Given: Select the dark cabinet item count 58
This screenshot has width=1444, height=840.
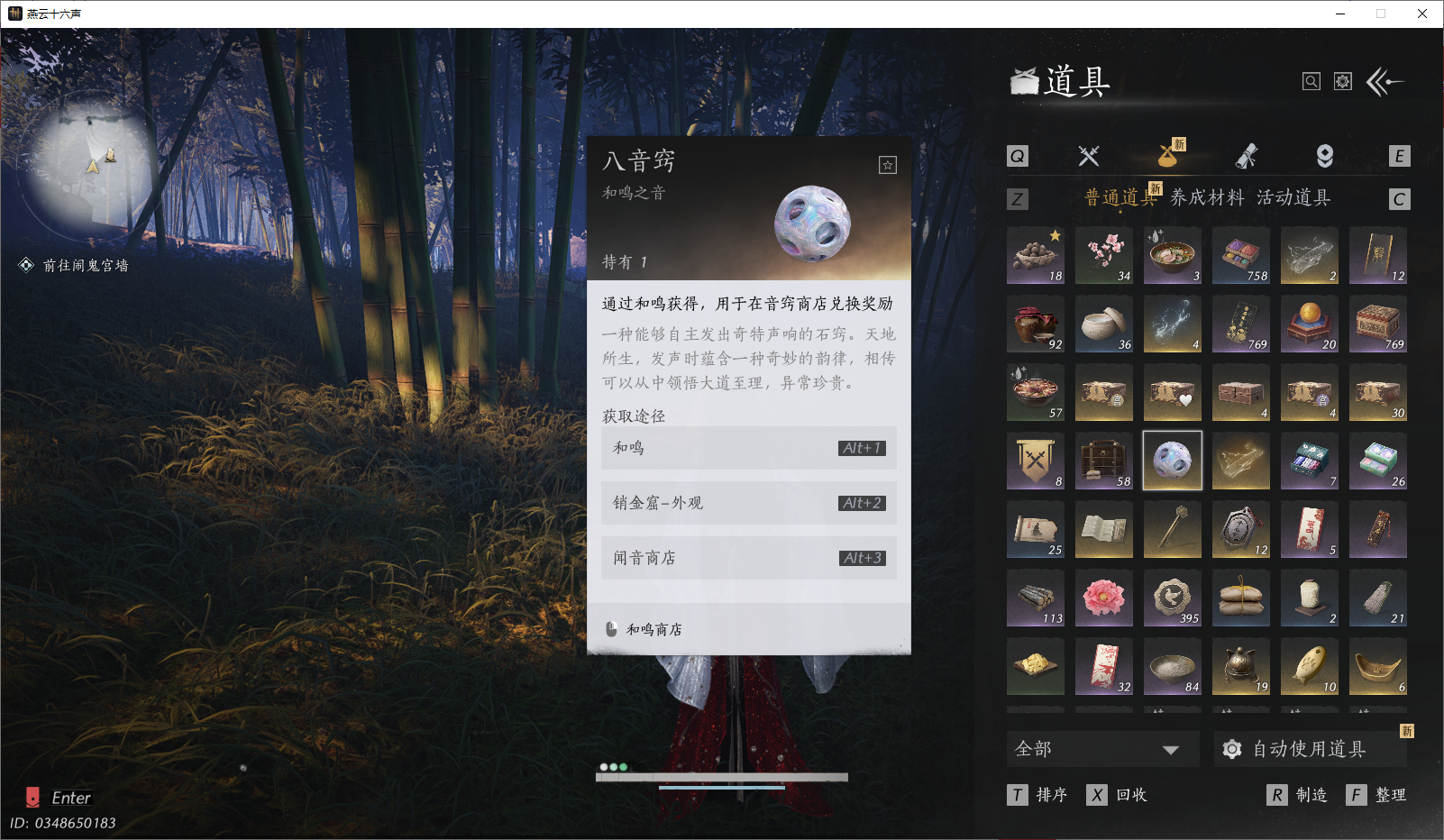Looking at the screenshot, I should coord(1104,461).
